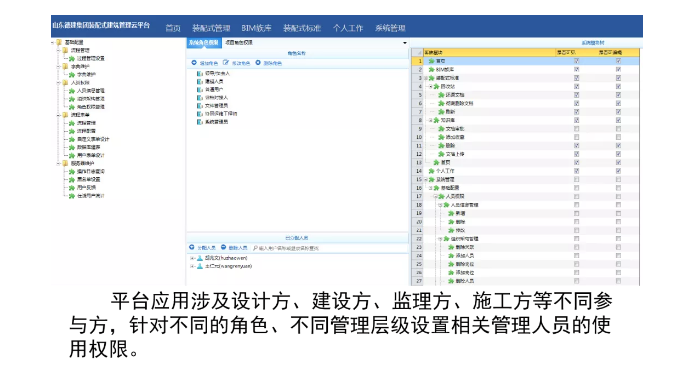This screenshot has width=674, height=386.
Task: Switch to 项目角色权限 tab
Action: 239,43
